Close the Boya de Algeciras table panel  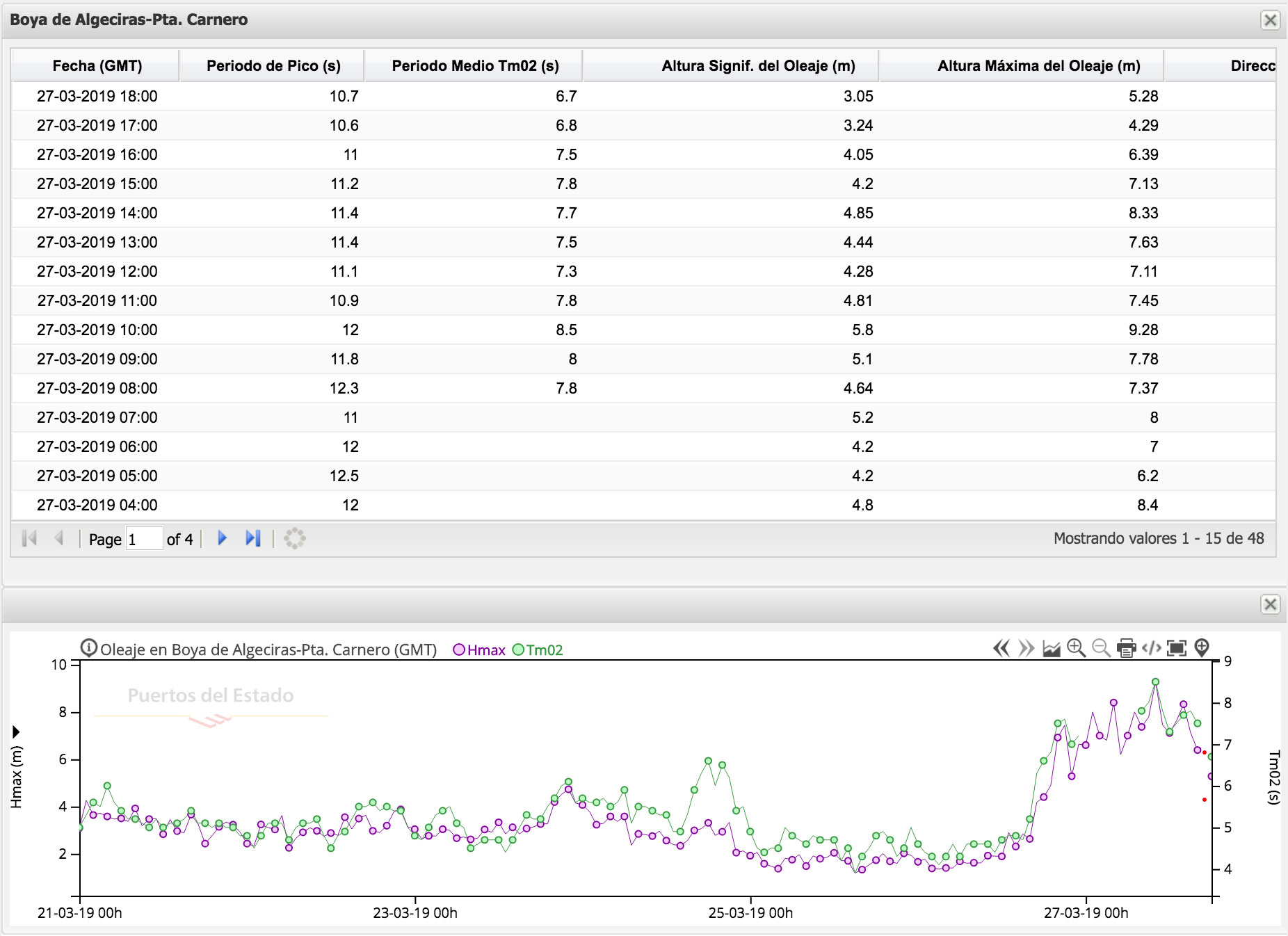(1270, 20)
